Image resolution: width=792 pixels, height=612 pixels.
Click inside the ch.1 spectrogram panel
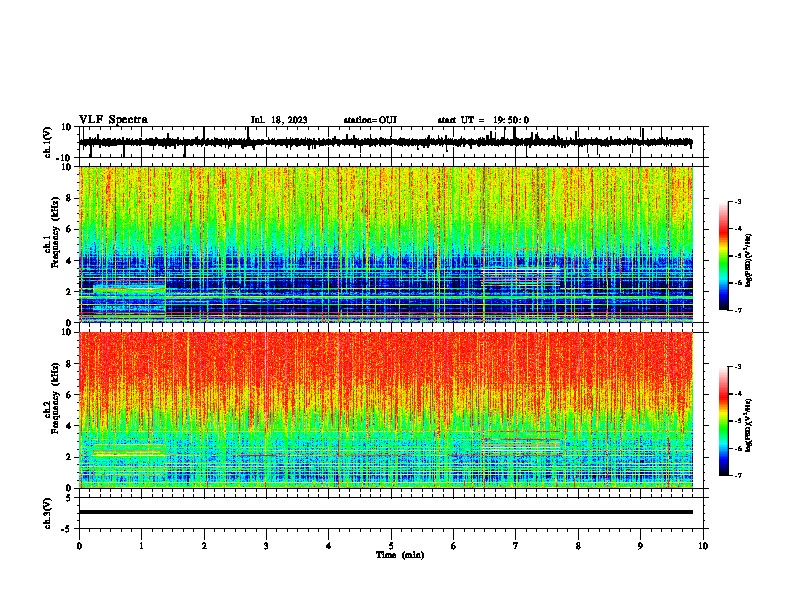click(385, 244)
